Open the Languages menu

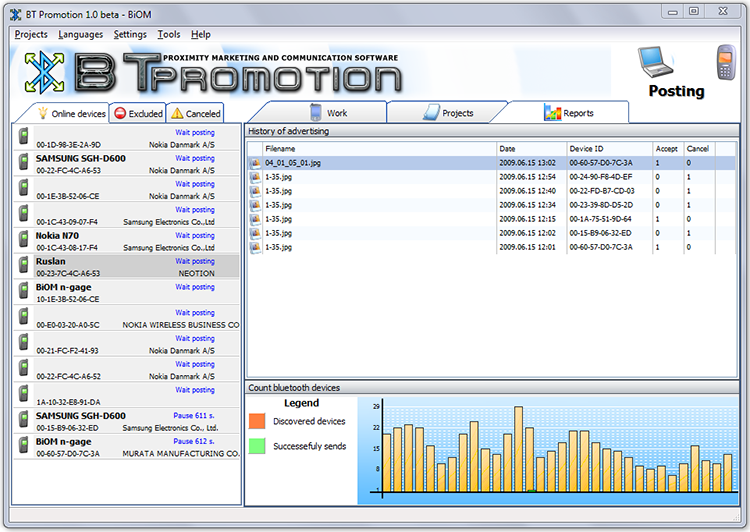(x=80, y=34)
